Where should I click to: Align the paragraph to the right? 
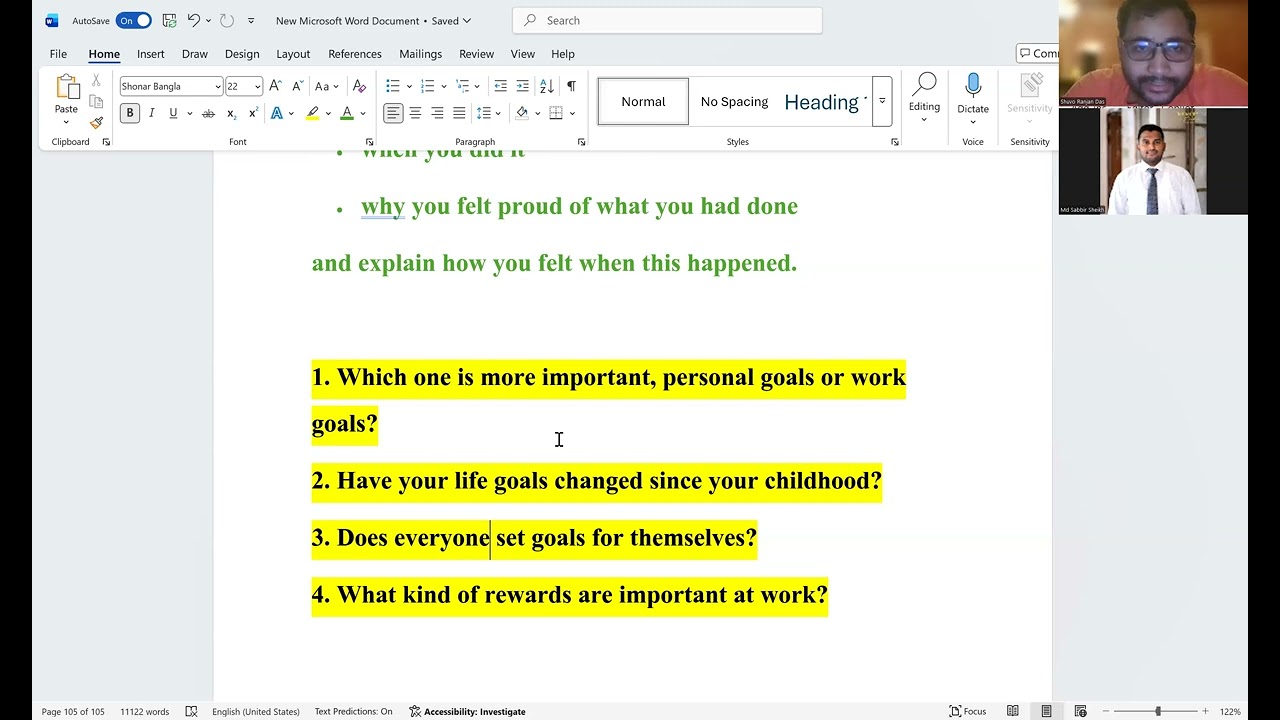(x=437, y=113)
